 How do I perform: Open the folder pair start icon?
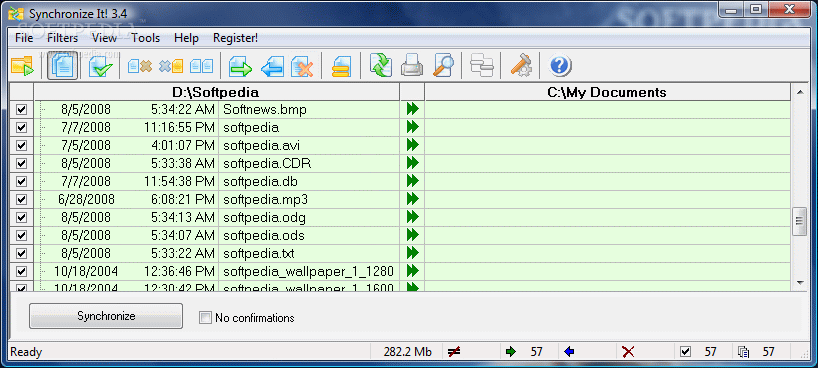[22, 66]
